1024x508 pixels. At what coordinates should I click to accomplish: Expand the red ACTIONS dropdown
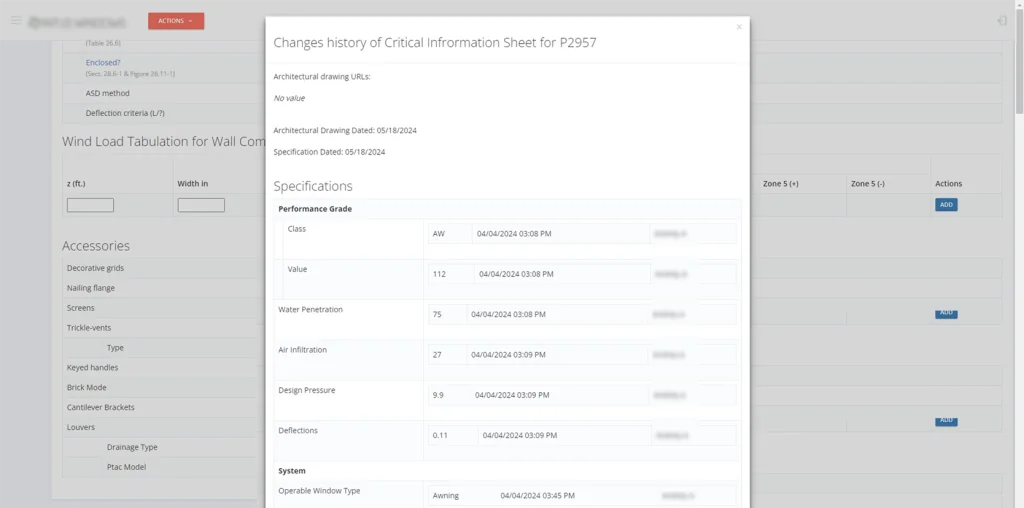(x=176, y=21)
